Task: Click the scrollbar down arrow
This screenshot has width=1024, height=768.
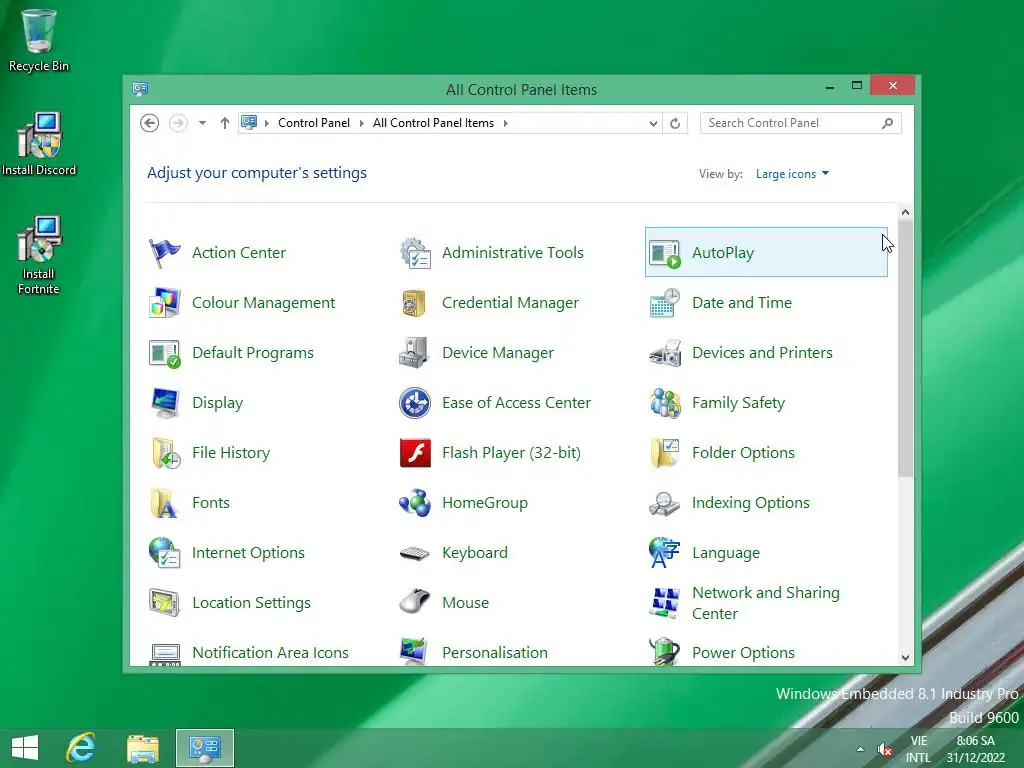Action: point(905,658)
